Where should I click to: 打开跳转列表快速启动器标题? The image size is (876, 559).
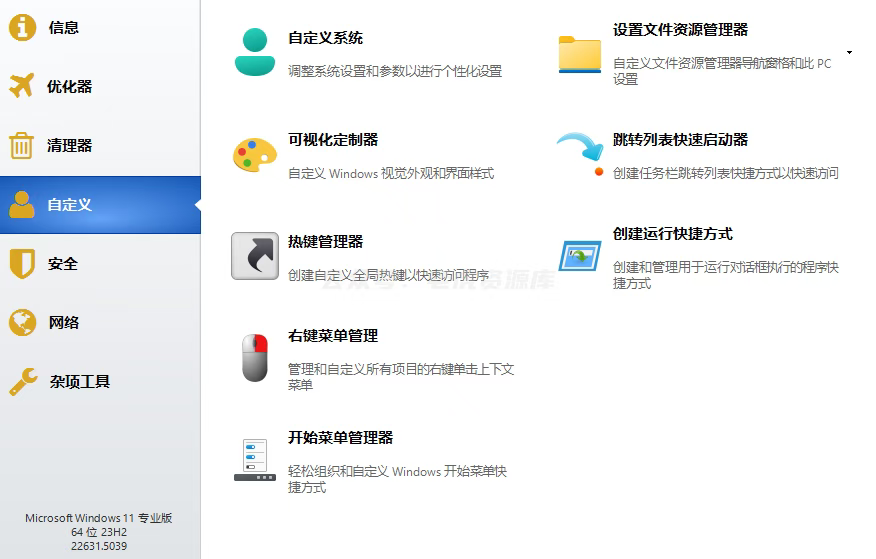[680, 140]
